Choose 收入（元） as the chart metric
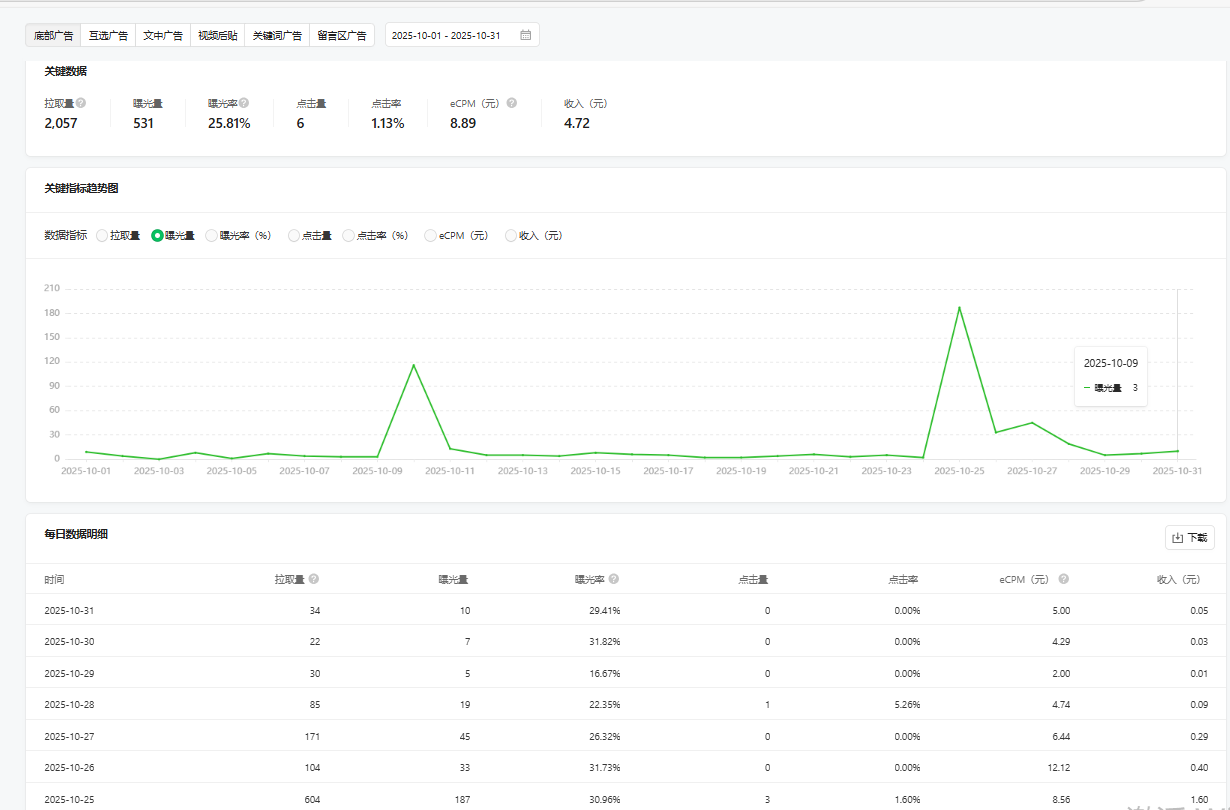Viewport: 1230px width, 810px height. 511,236
